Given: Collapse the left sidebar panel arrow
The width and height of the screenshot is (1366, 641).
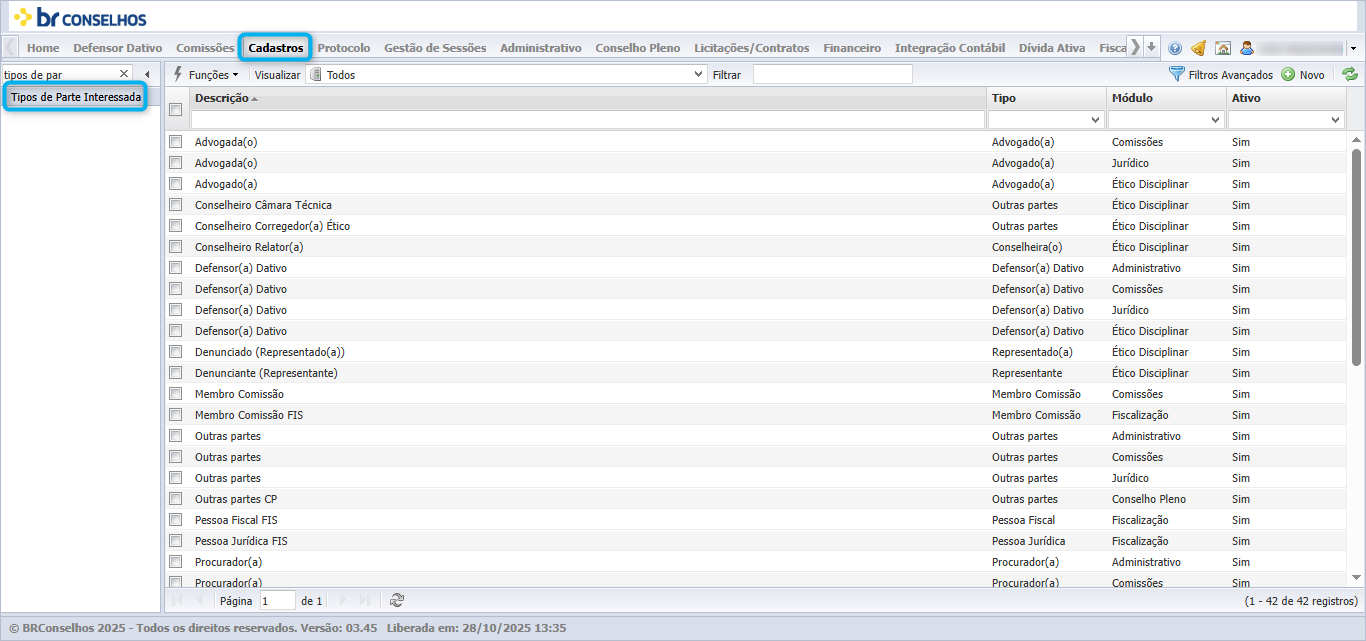Looking at the screenshot, I should 147,74.
